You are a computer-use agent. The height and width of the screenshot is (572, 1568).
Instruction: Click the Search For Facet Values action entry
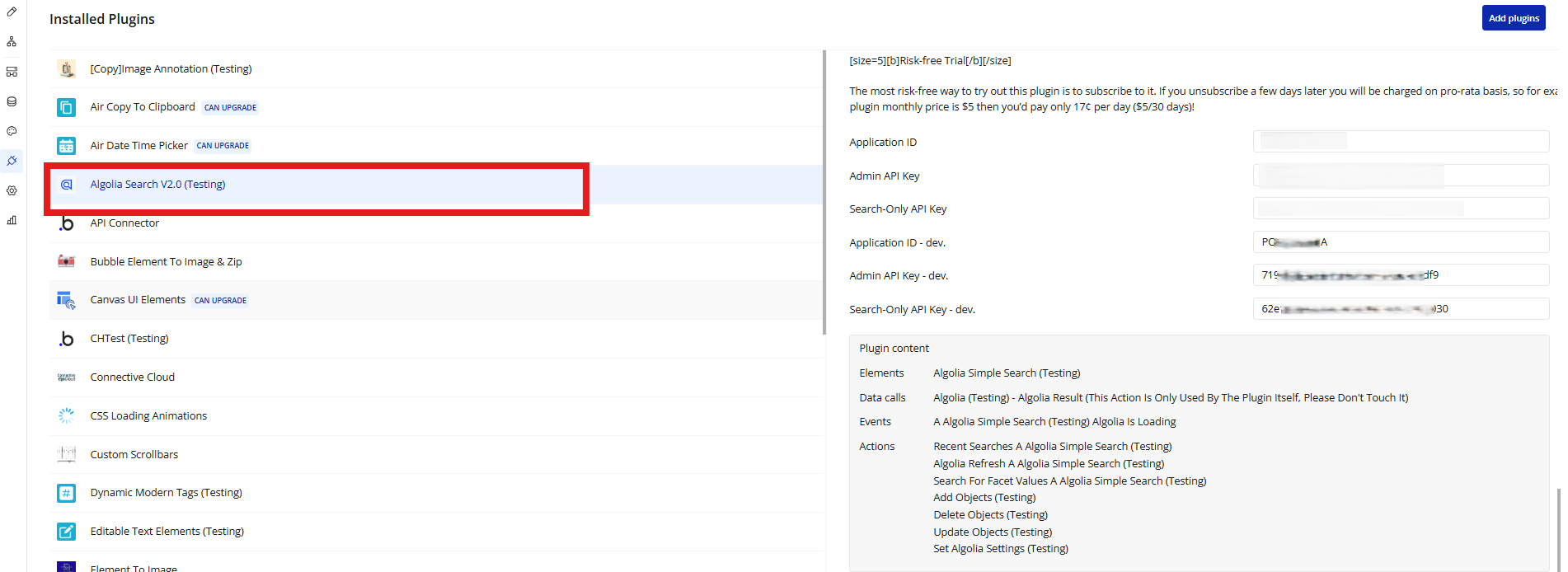[x=1069, y=481]
